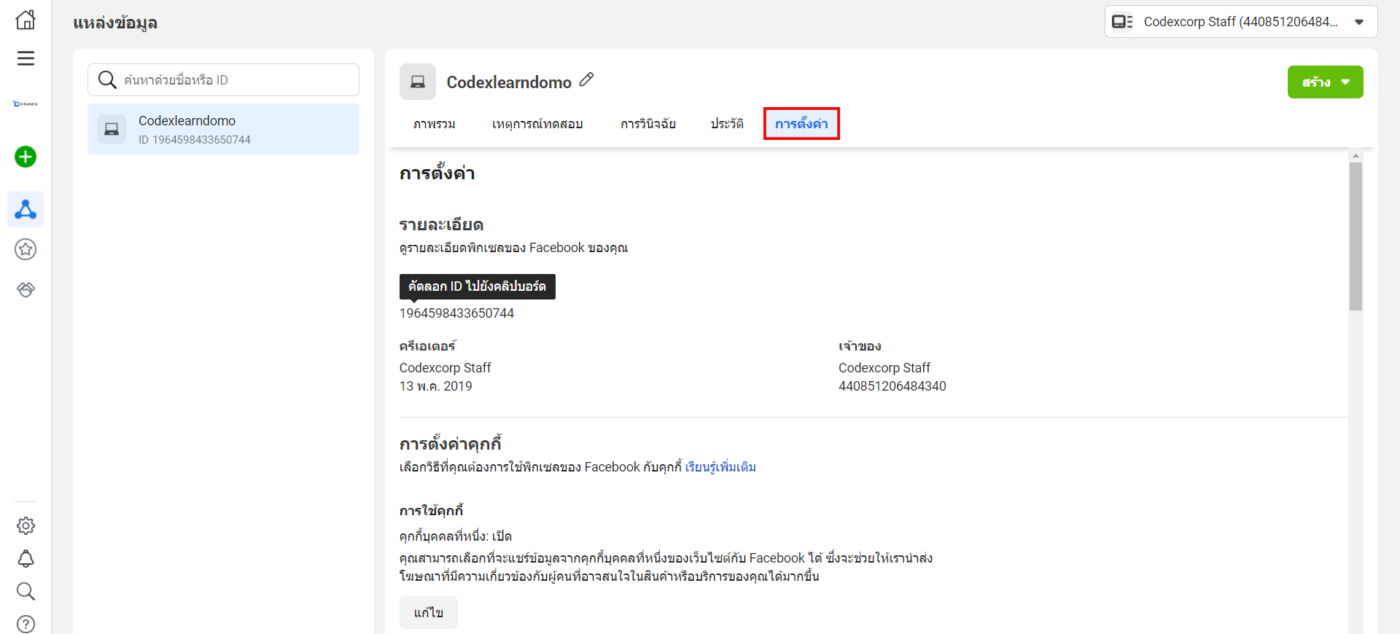Switch to the ภาพรวม tab

[434, 124]
